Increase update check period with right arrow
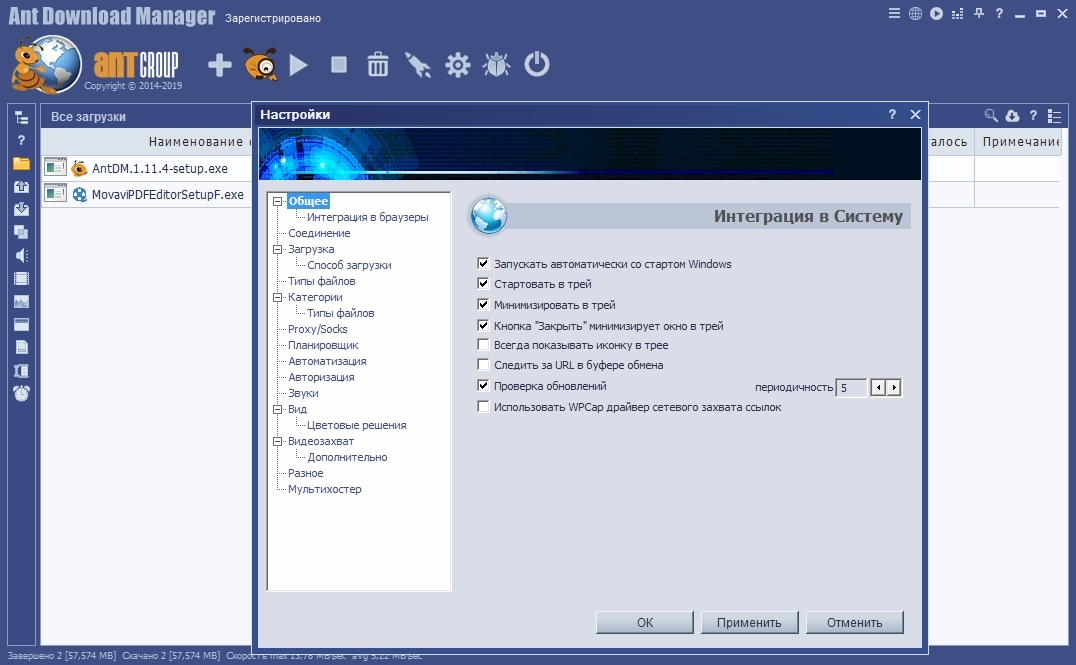Viewport: 1076px width, 665px height. tap(894, 387)
